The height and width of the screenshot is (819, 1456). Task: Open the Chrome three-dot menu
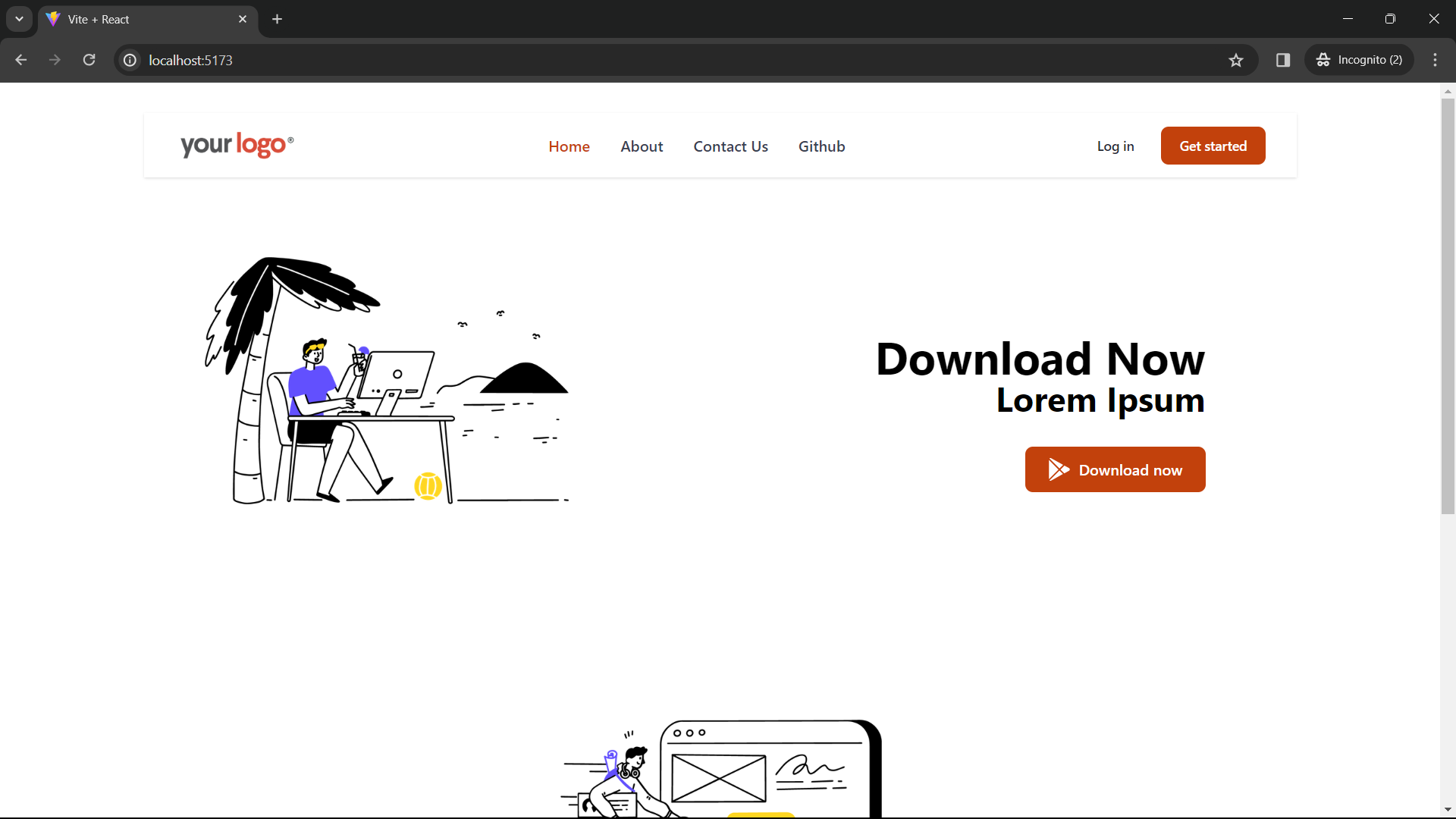point(1435,60)
